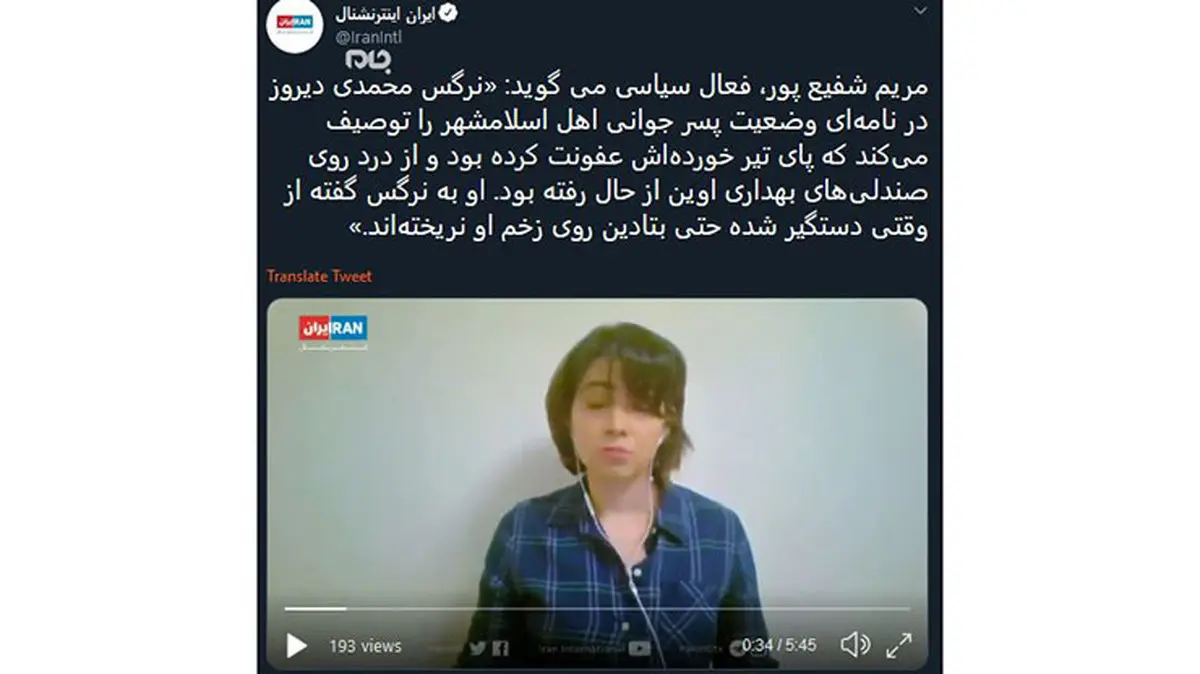Click the YouTube watermark icon in video
Image resolution: width=1200 pixels, height=674 pixels.
click(640, 649)
